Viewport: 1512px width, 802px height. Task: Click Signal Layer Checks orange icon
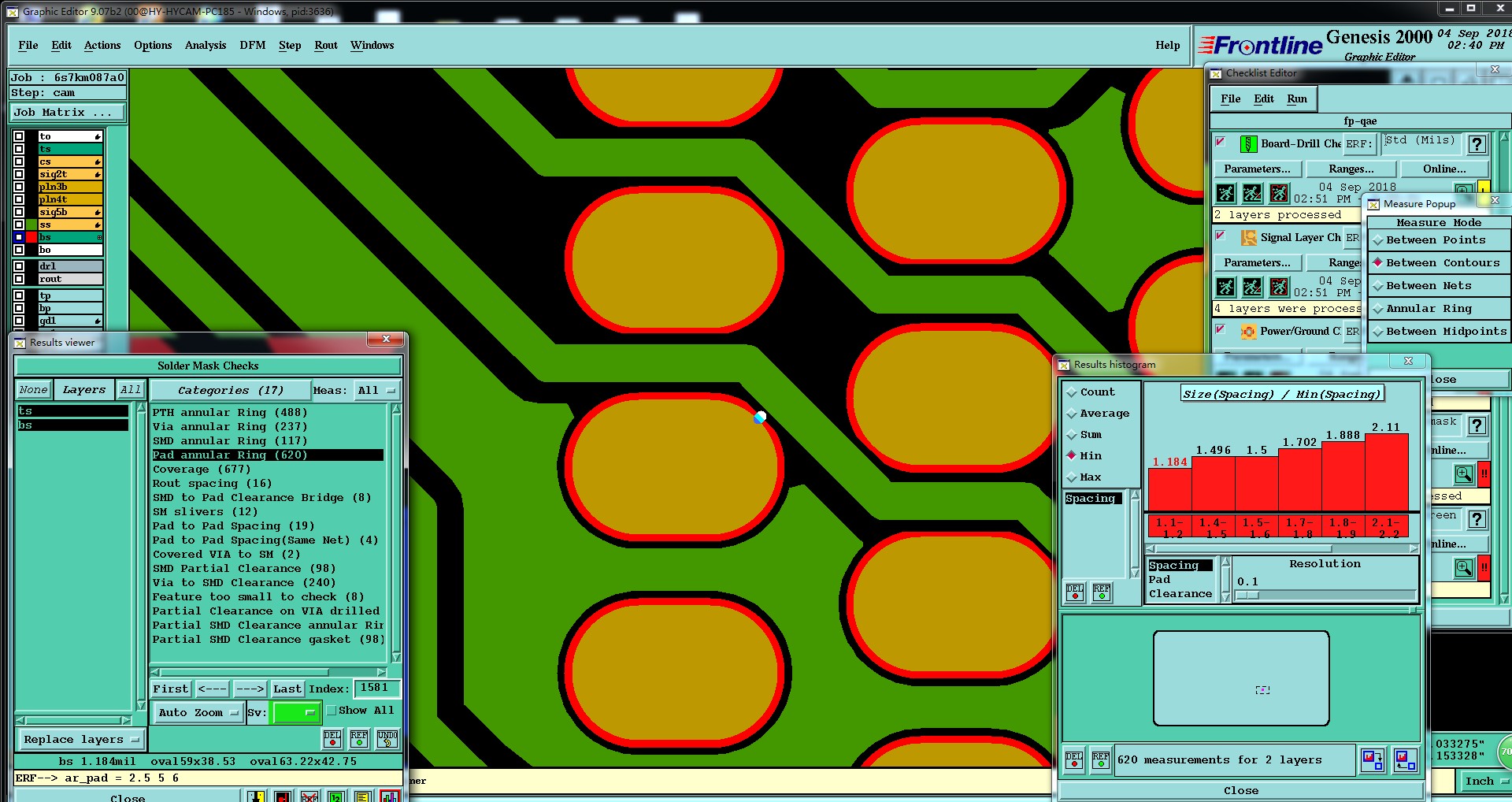coord(1248,237)
